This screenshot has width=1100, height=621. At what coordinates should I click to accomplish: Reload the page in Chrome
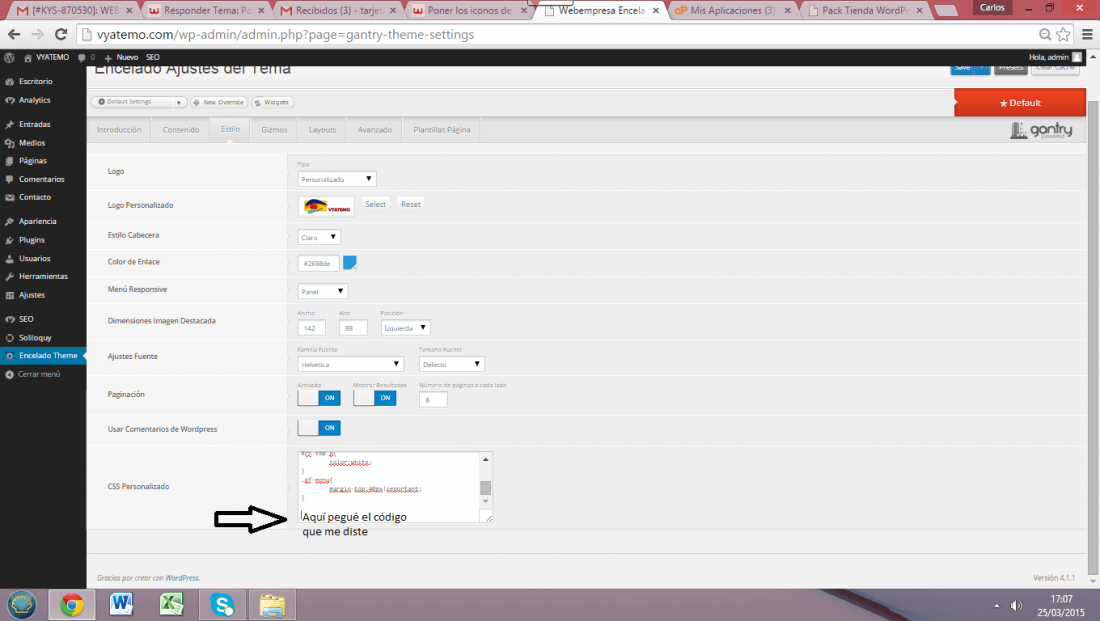[x=61, y=34]
